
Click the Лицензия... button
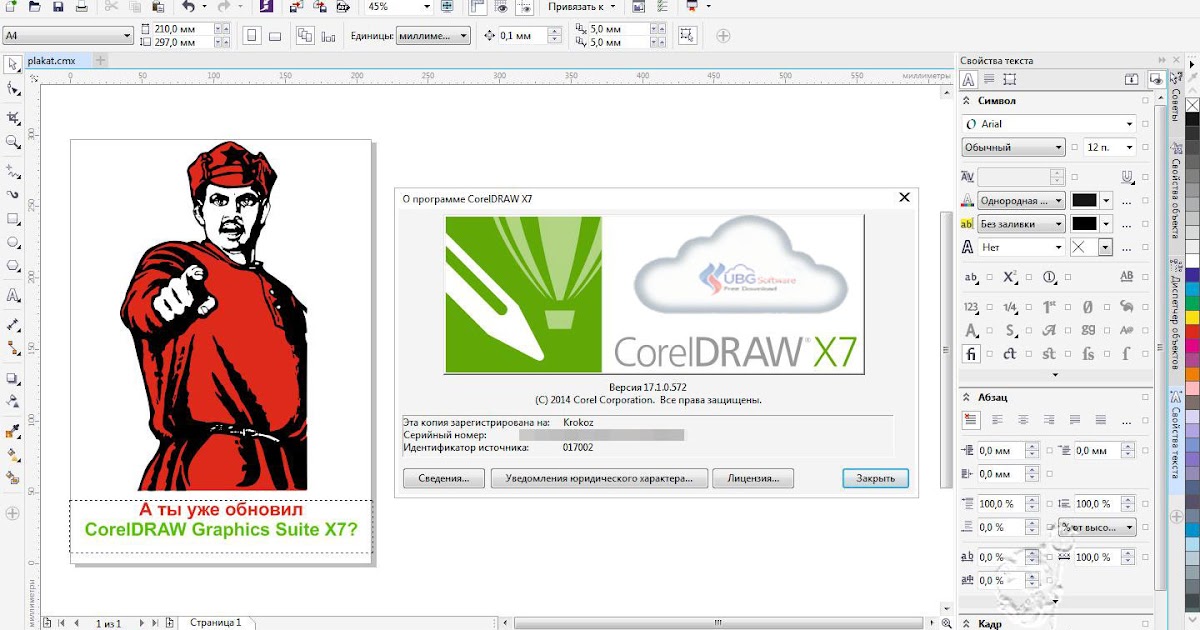pyautogui.click(x=753, y=479)
